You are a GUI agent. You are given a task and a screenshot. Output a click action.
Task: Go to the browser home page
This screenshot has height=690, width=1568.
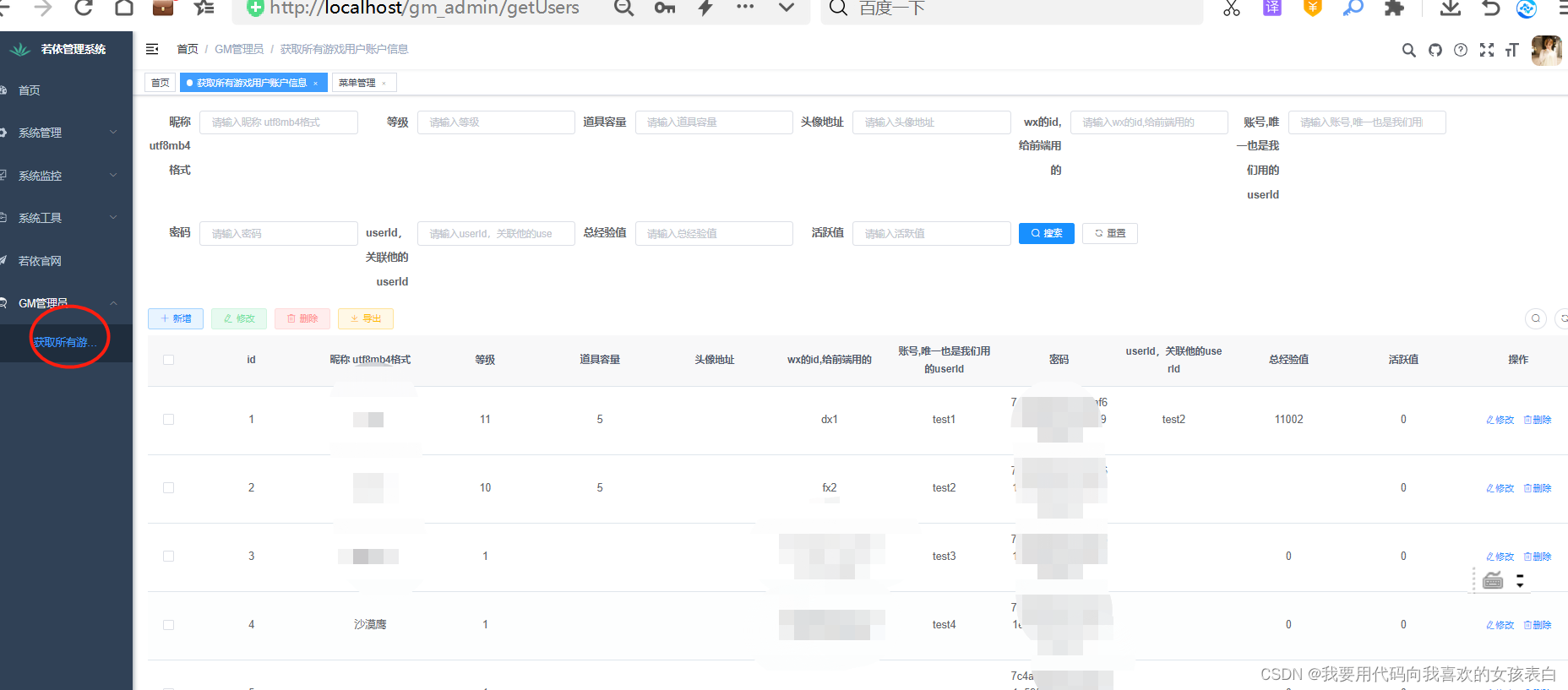pos(124,8)
